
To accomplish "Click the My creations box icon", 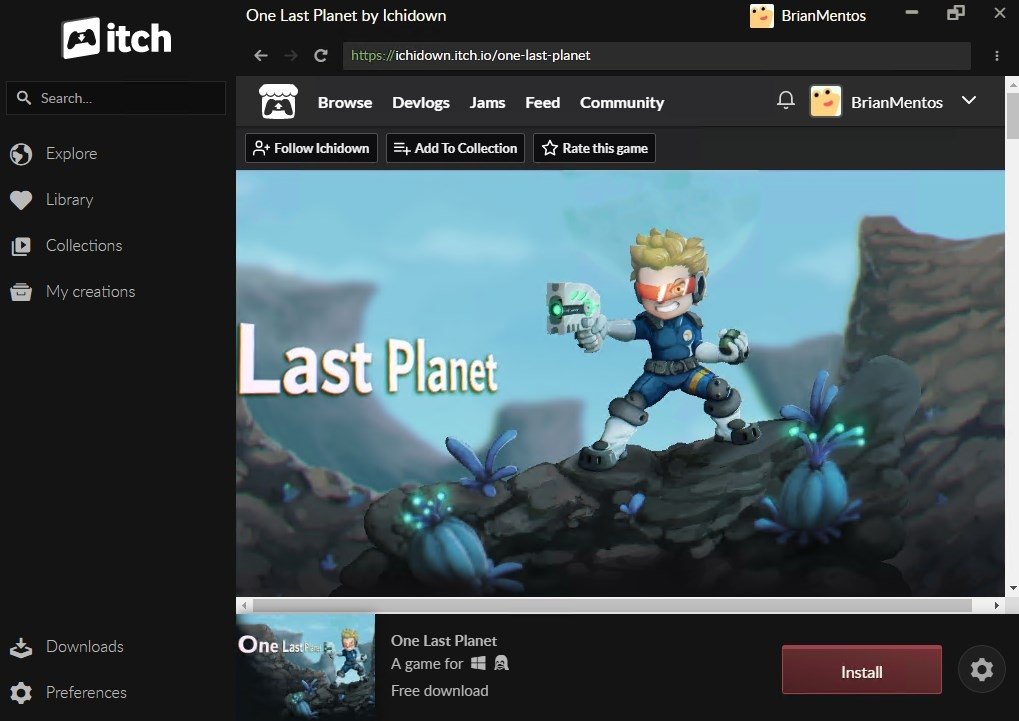I will coord(21,292).
